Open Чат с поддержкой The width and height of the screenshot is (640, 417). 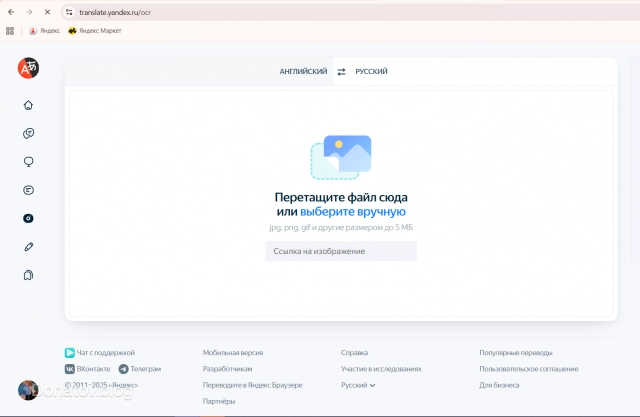click(100, 353)
